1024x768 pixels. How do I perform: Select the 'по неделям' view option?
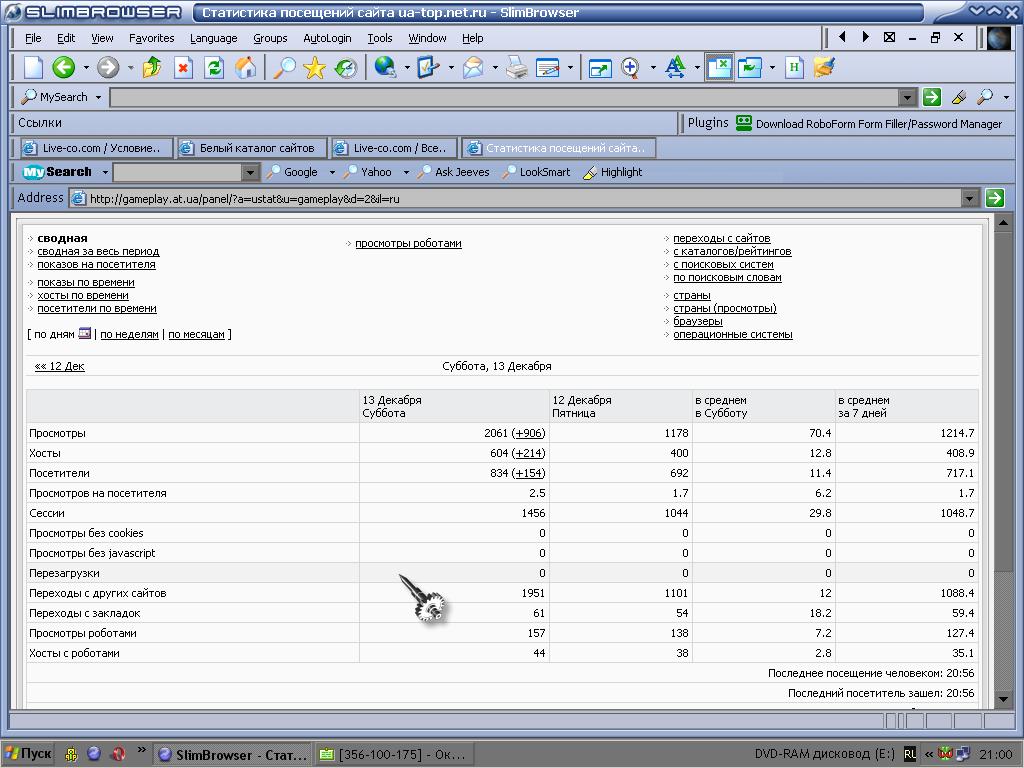tap(129, 334)
